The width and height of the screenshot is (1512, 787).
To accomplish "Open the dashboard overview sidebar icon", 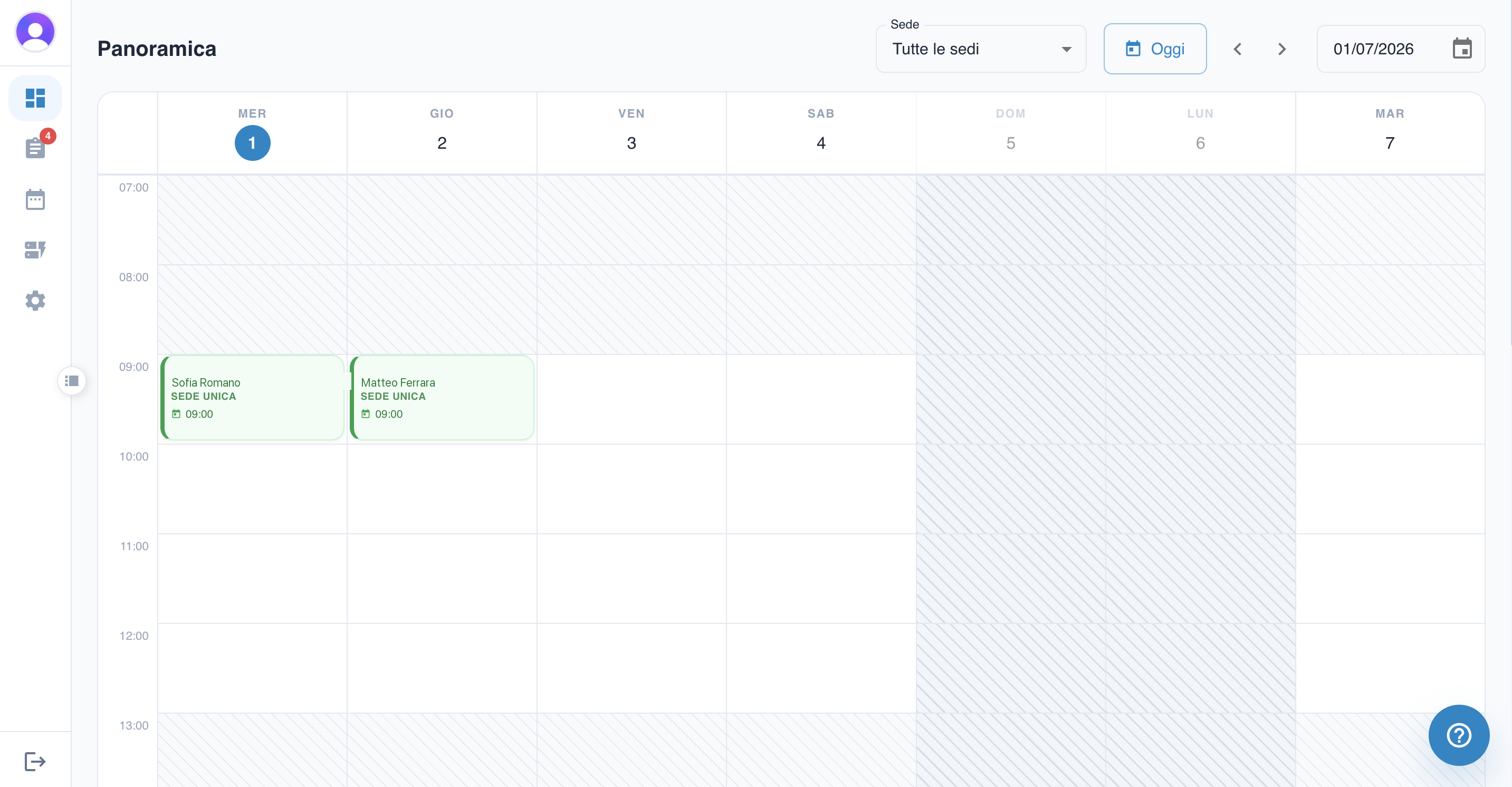I will pos(35,98).
